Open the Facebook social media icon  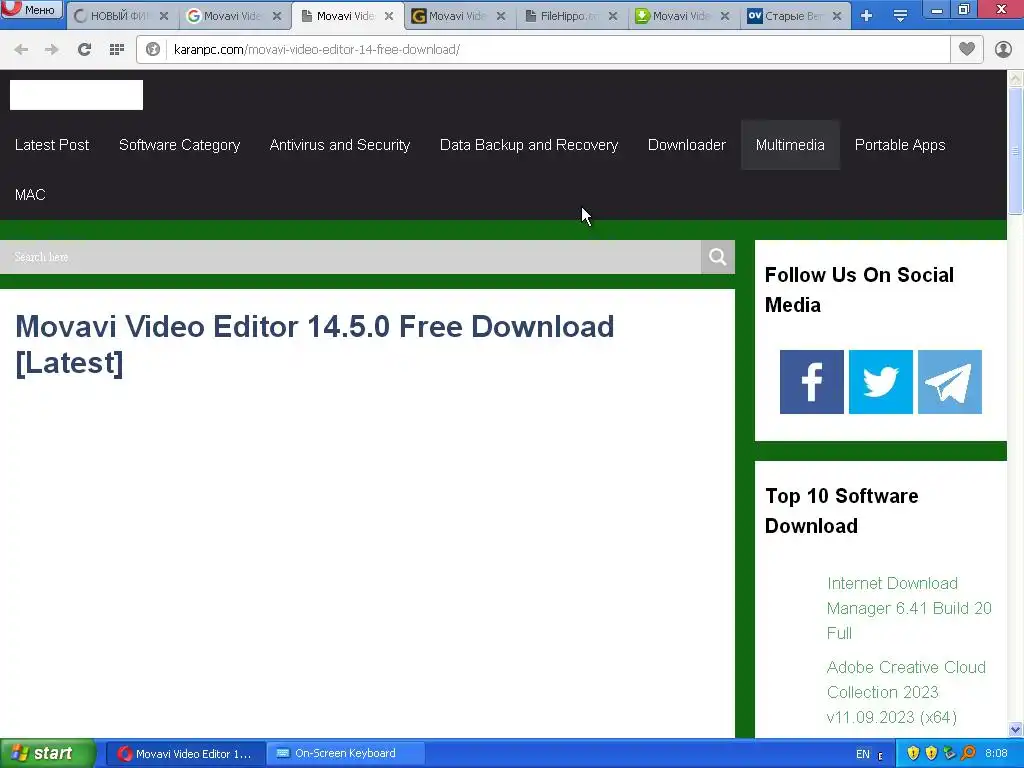click(x=811, y=382)
